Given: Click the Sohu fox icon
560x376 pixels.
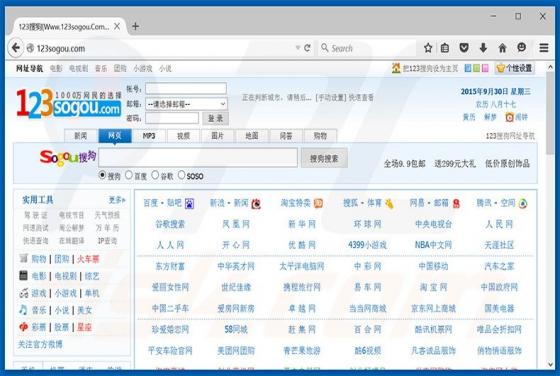Looking at the screenshot, I should [389, 204].
